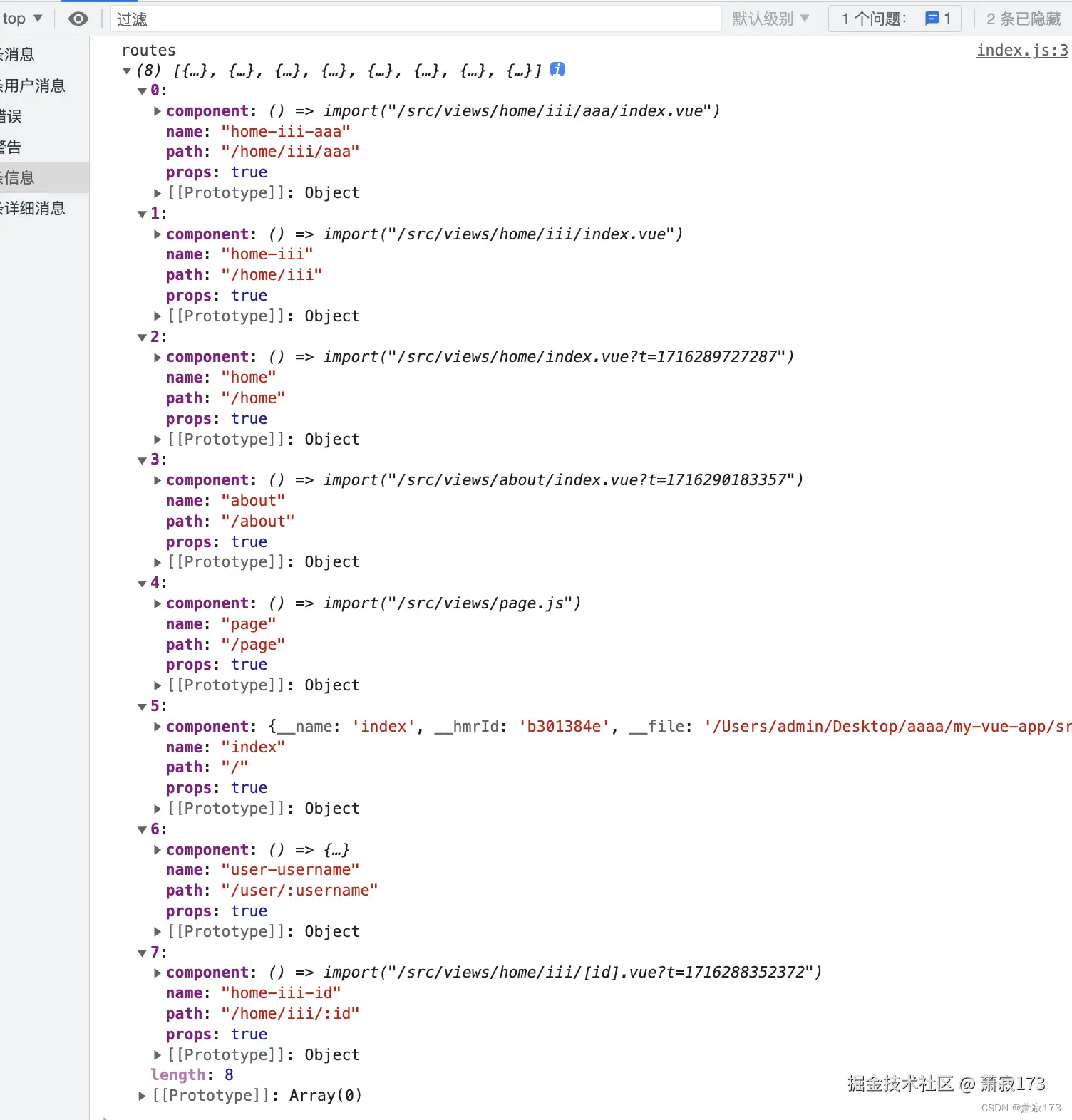Select 用户消息 in the console sidebar

pyautogui.click(x=44, y=85)
